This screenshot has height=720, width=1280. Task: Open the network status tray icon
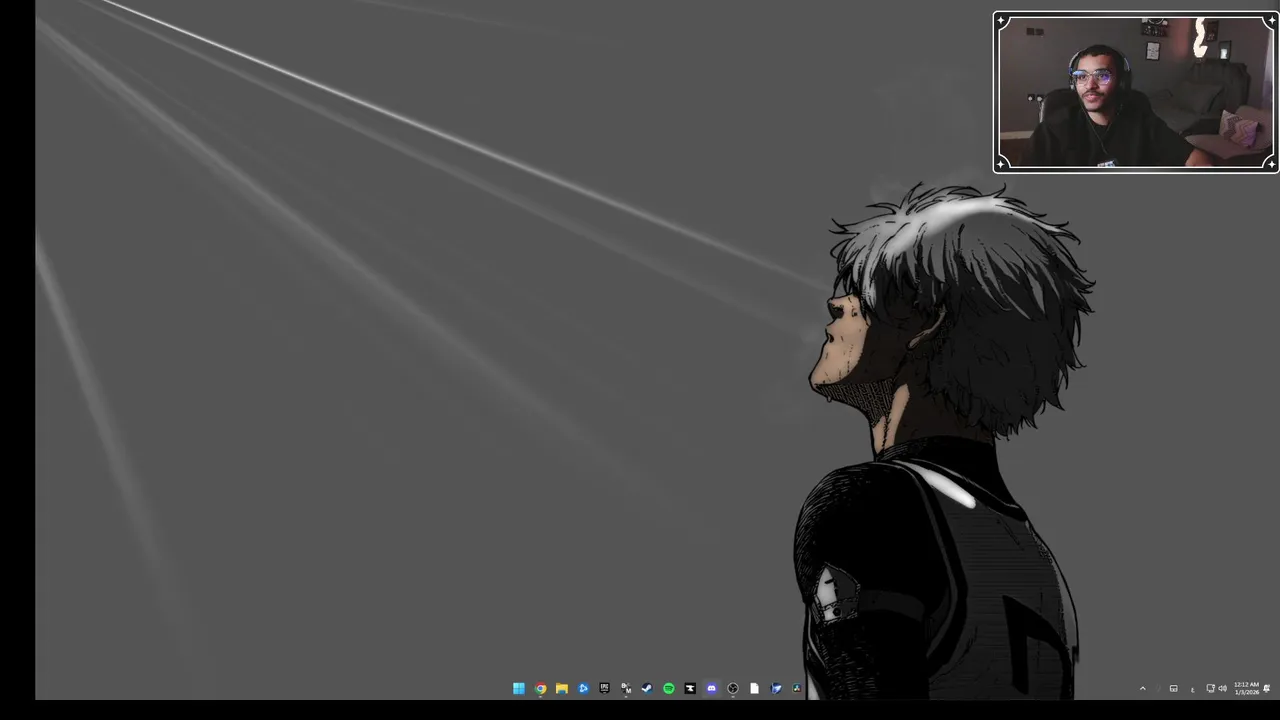coord(1211,688)
